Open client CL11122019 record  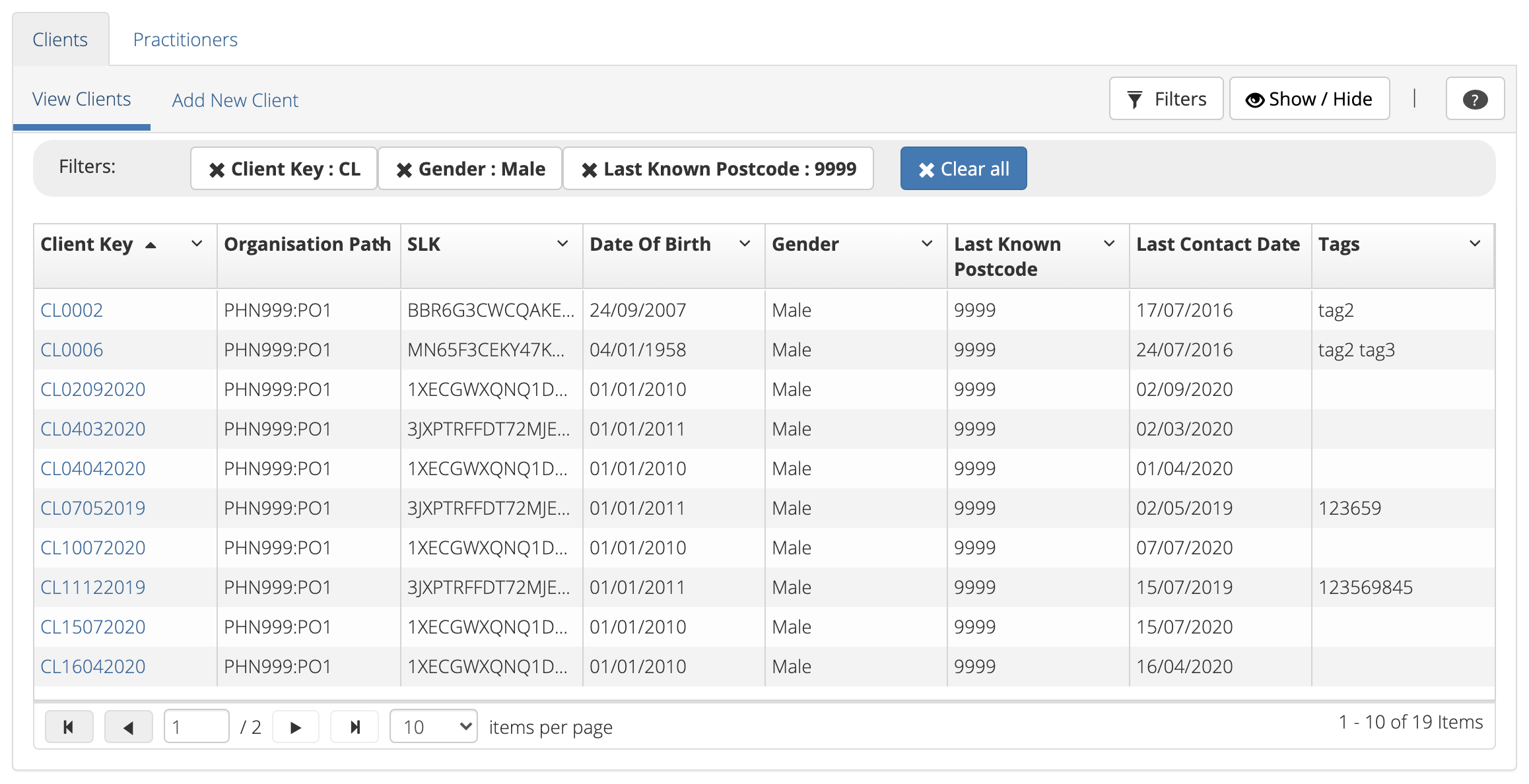pyautogui.click(x=93, y=587)
